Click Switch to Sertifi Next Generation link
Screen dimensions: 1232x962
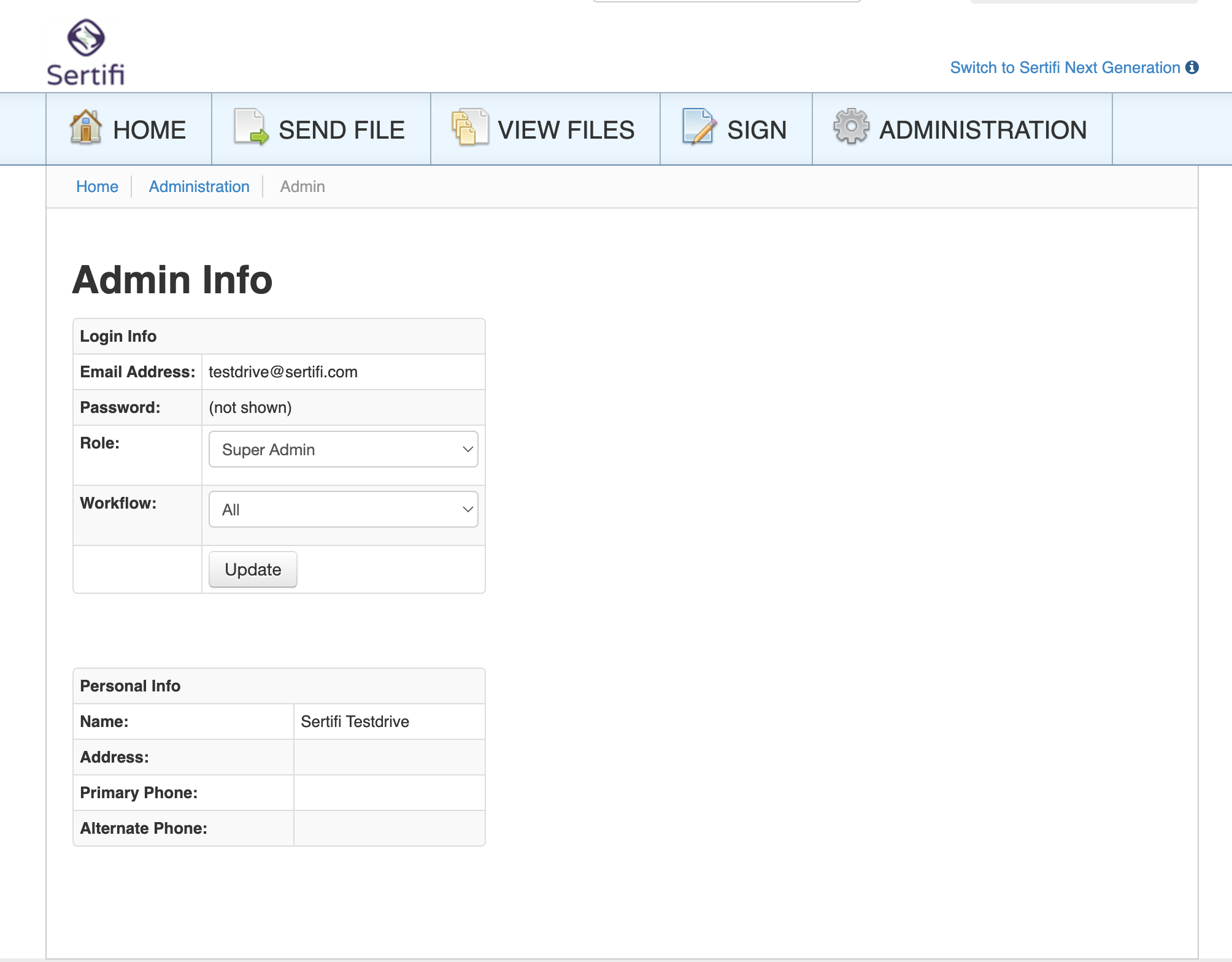pyautogui.click(x=1065, y=67)
